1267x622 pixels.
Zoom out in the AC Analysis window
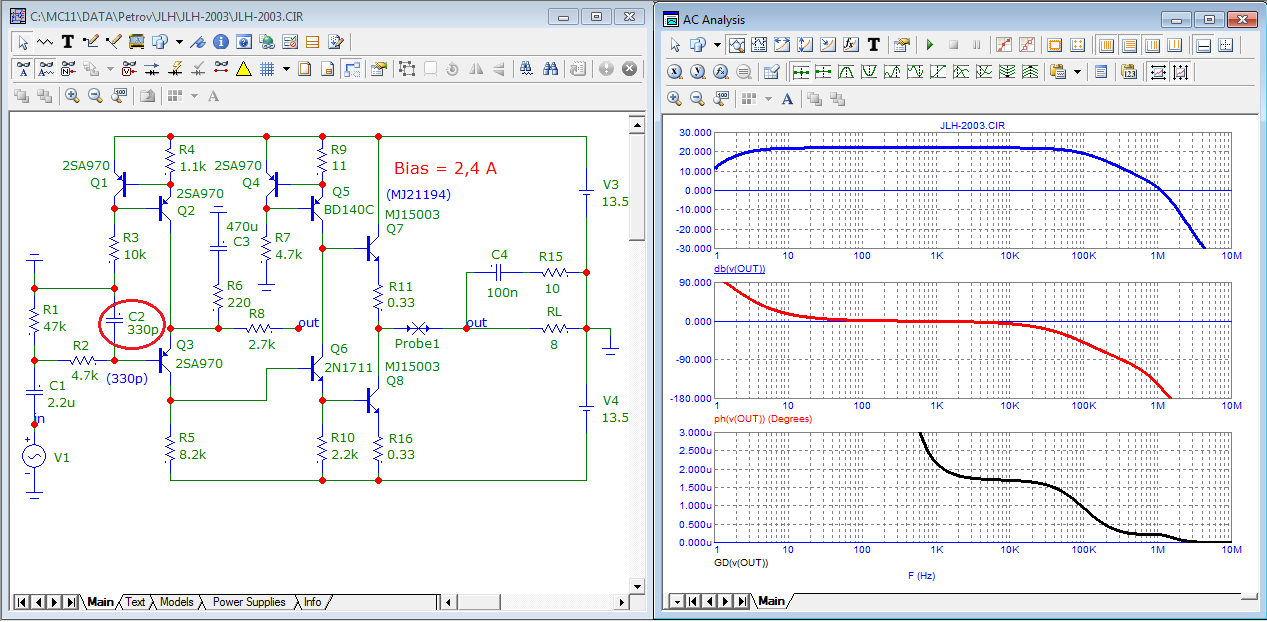[697, 98]
